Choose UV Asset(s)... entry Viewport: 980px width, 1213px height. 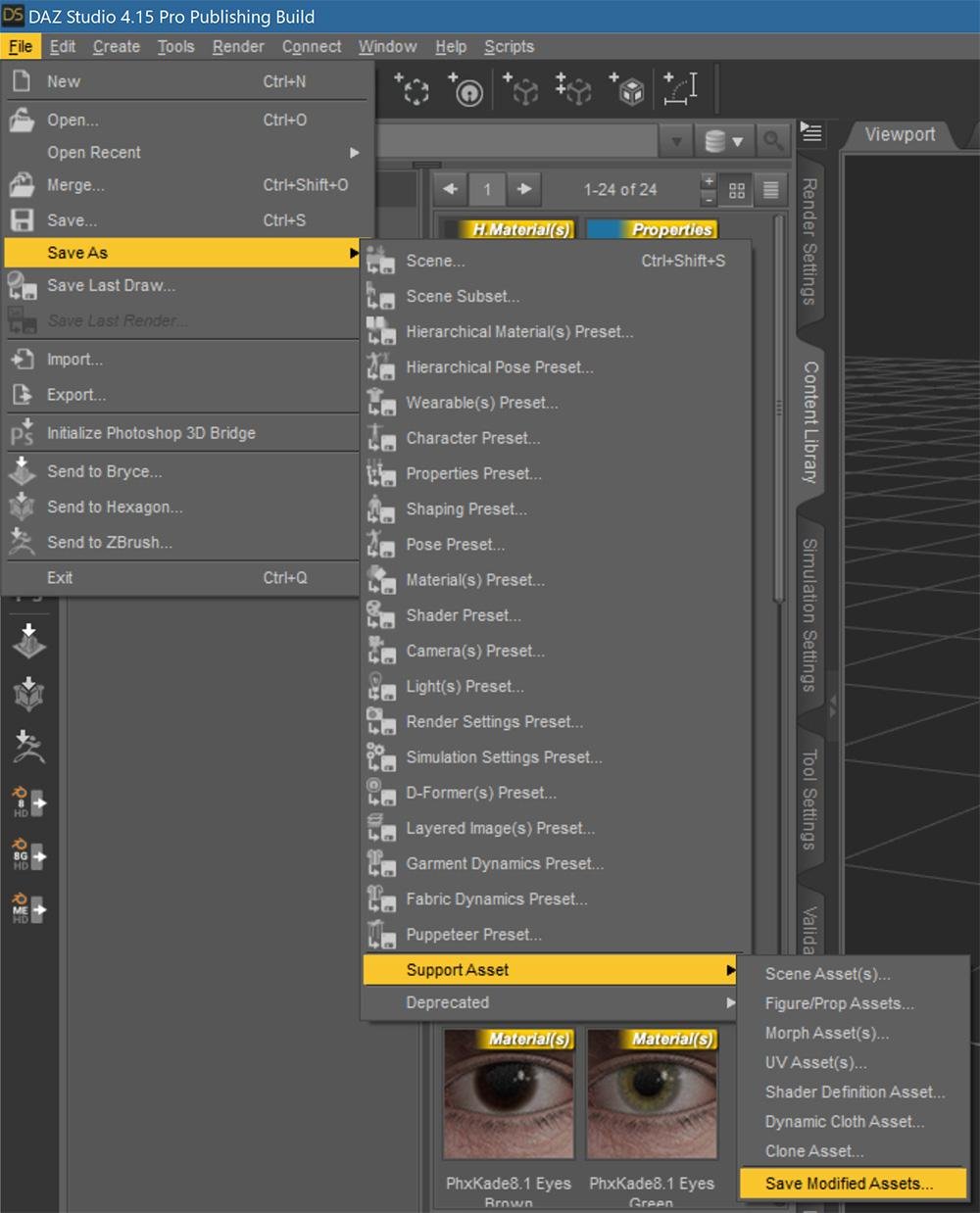(x=853, y=1062)
